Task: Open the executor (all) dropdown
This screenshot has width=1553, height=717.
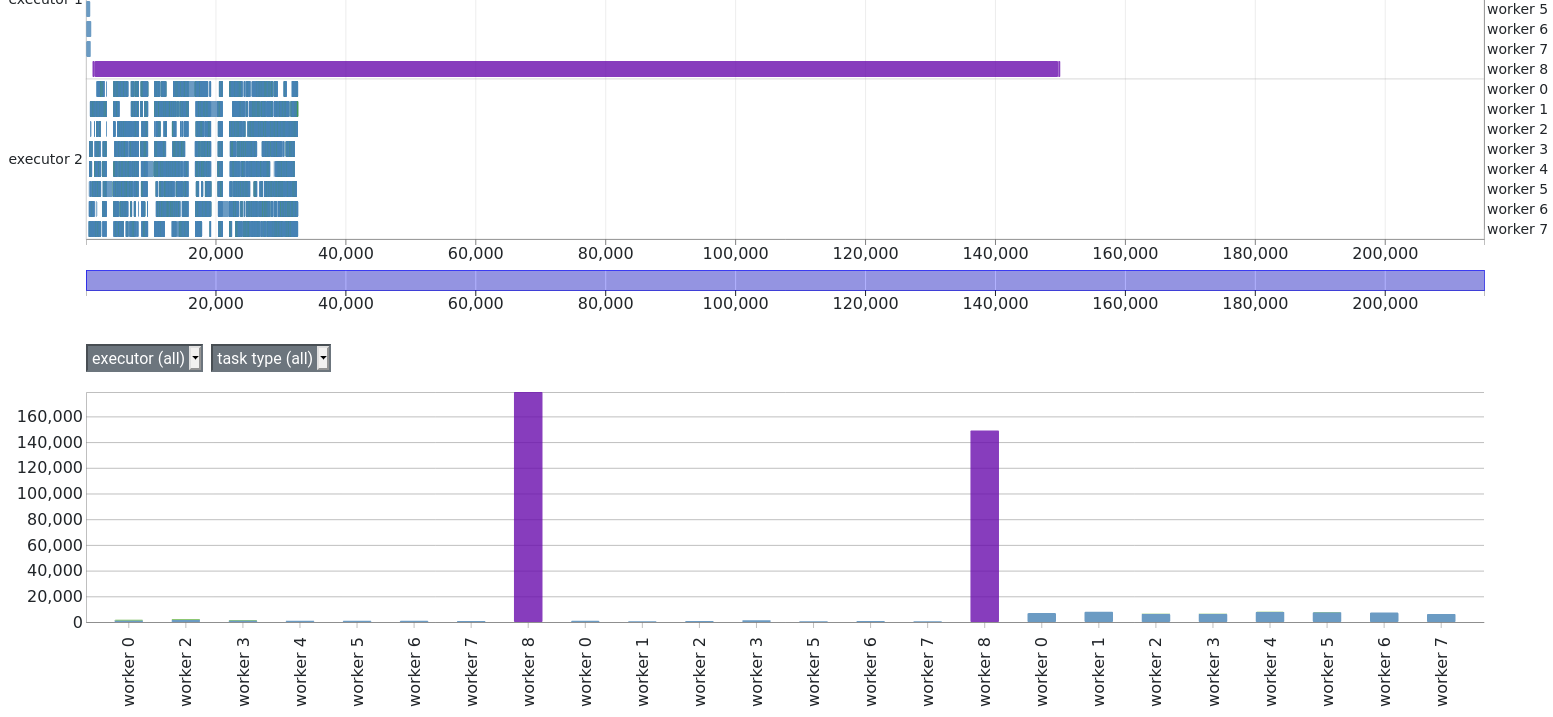Action: point(144,358)
